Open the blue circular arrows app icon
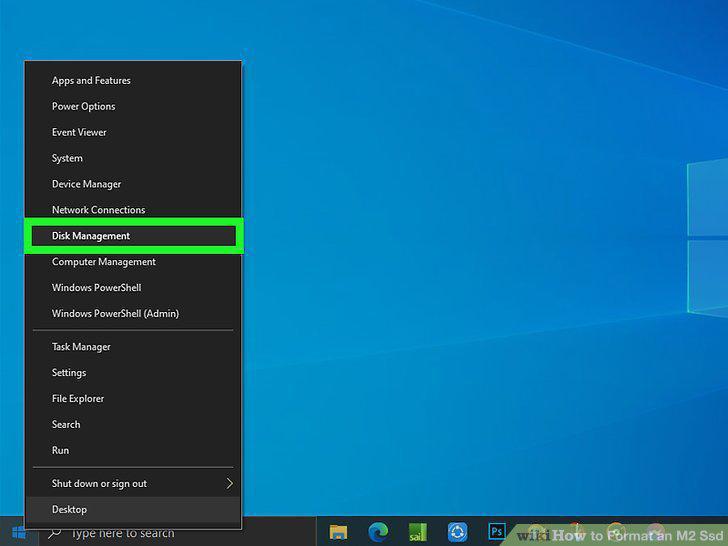Screen dimensions: 728x546 click(457, 533)
